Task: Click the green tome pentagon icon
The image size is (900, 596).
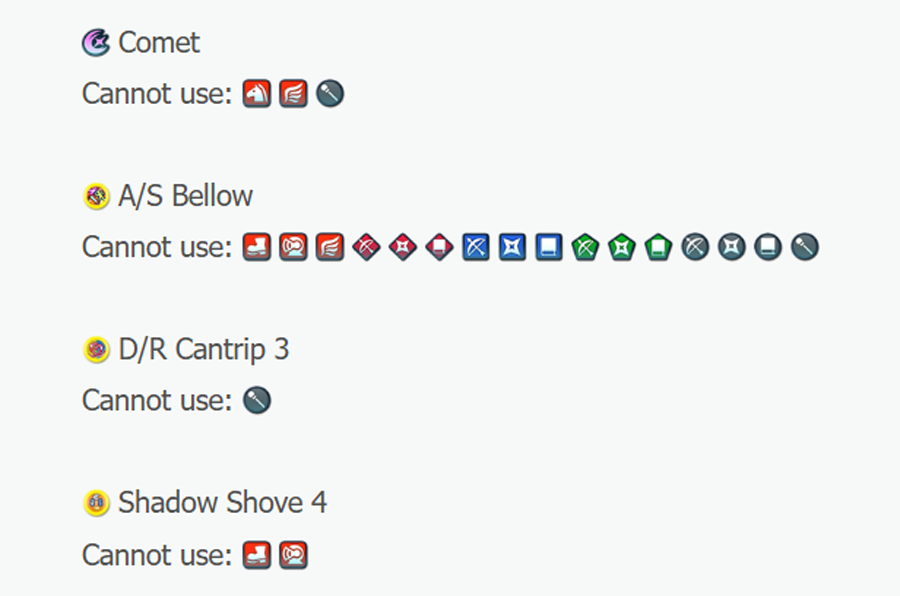Action: coord(658,247)
